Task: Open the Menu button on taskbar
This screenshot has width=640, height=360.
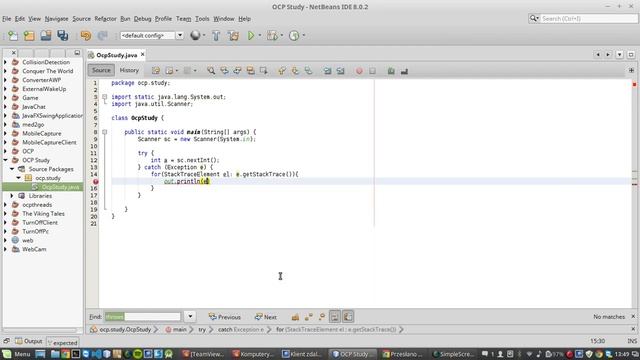Action: click(17, 354)
